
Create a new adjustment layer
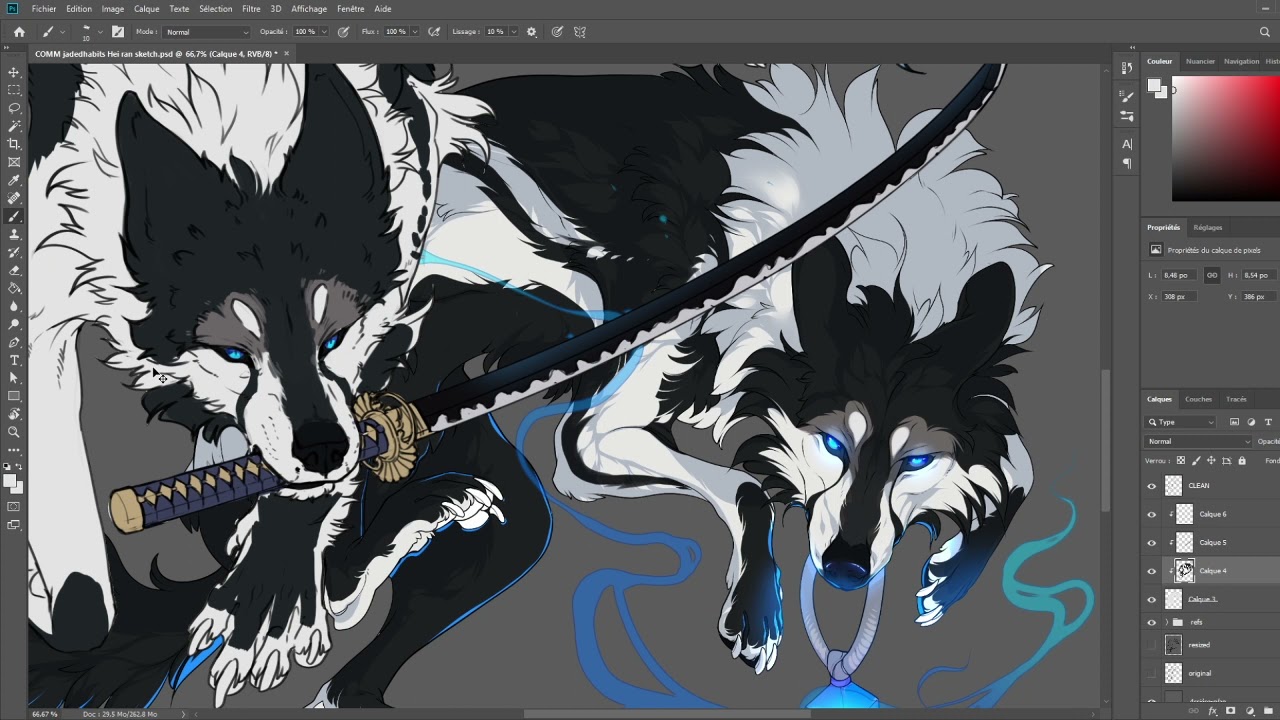(x=1250, y=711)
